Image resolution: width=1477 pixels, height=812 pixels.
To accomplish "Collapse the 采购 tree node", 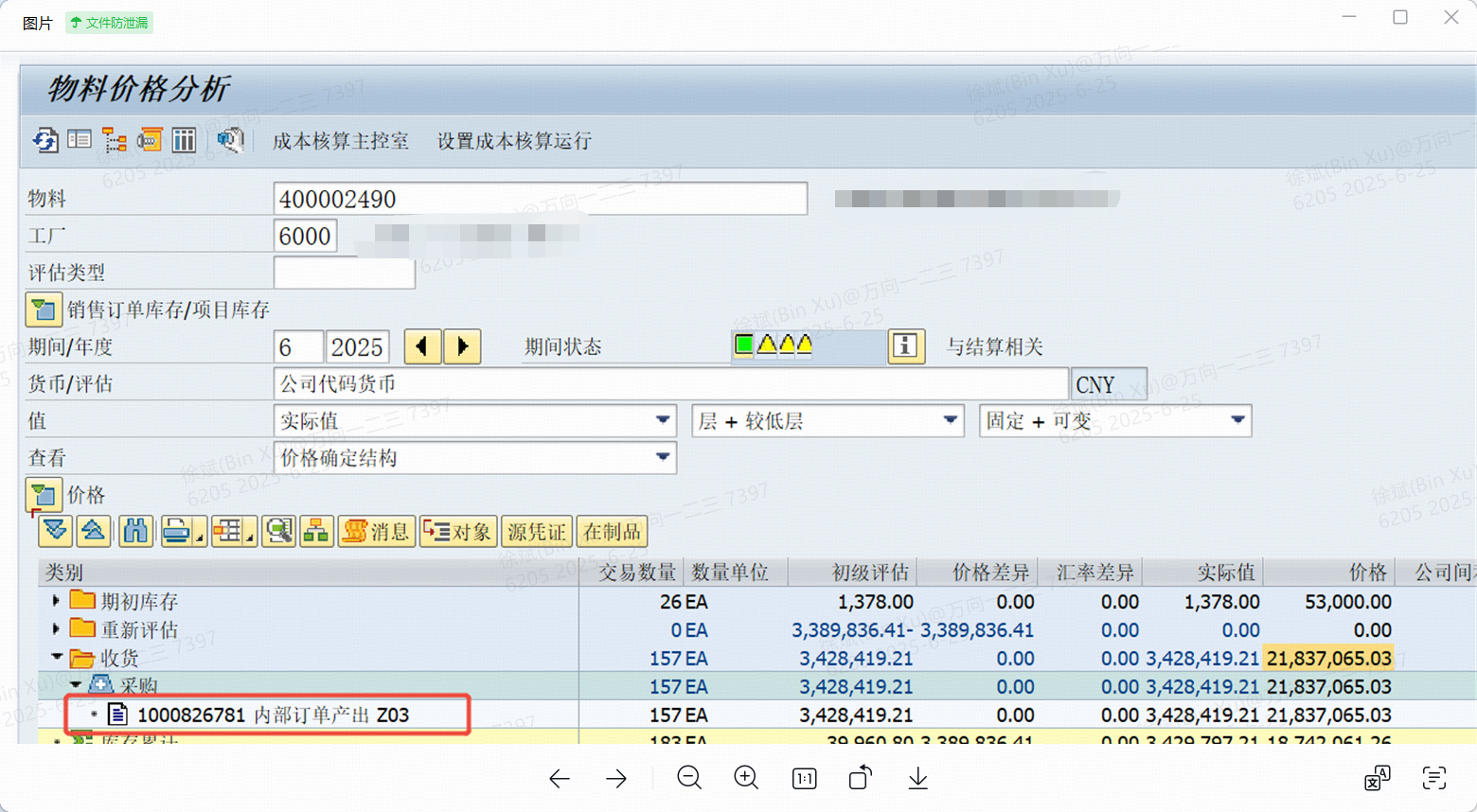I will pos(76,684).
